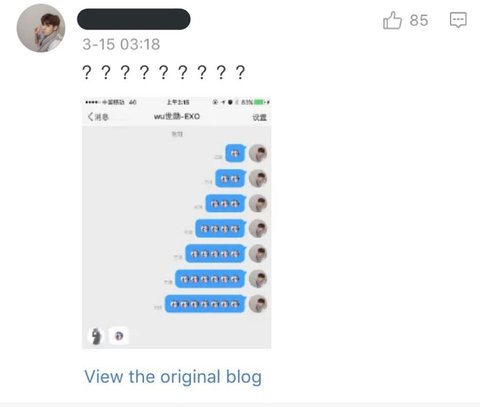Tap the green battery indicator in screenshot
This screenshot has height=407, width=480.
click(260, 102)
